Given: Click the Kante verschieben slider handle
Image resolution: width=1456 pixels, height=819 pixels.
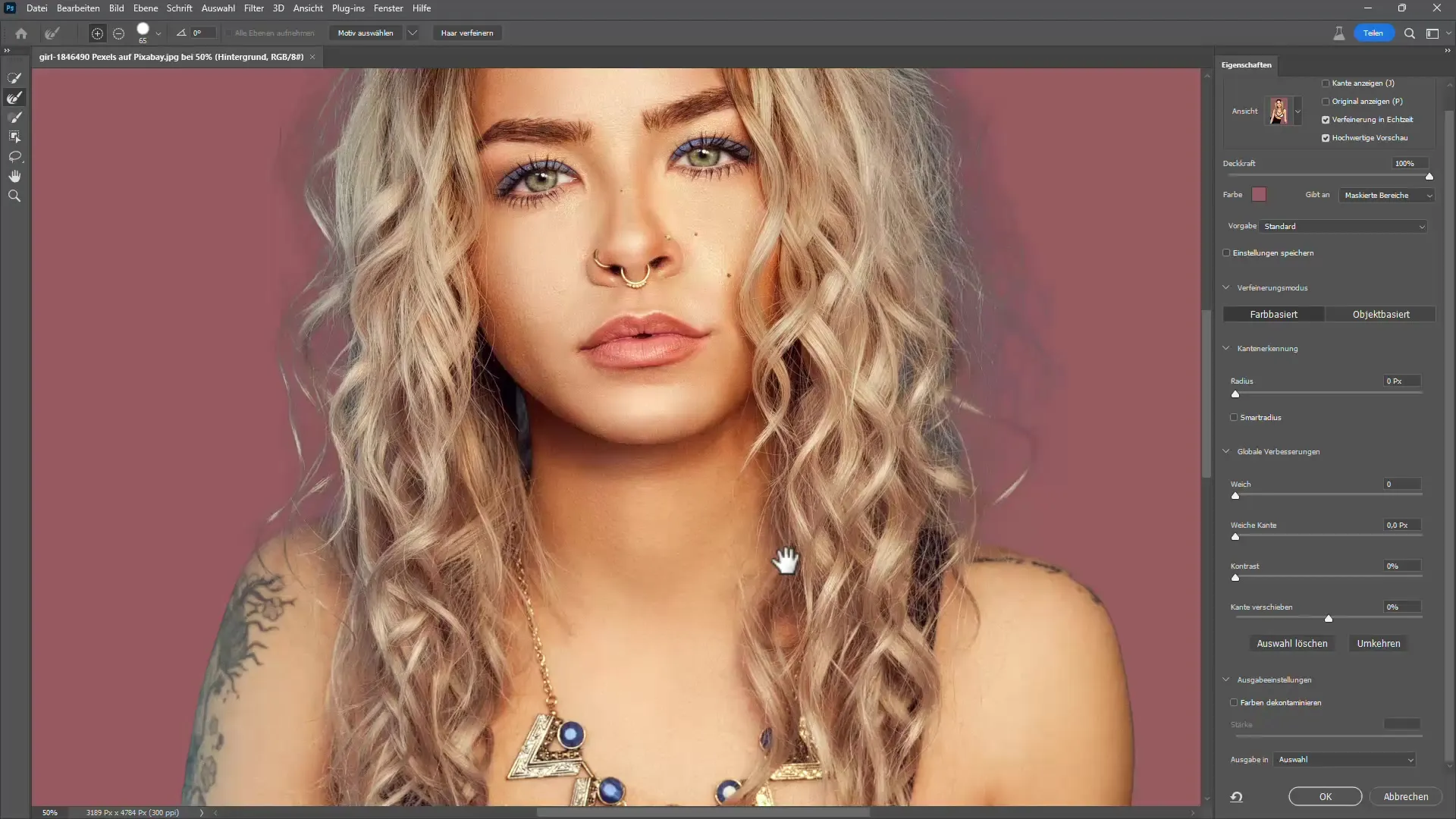Looking at the screenshot, I should (1329, 619).
